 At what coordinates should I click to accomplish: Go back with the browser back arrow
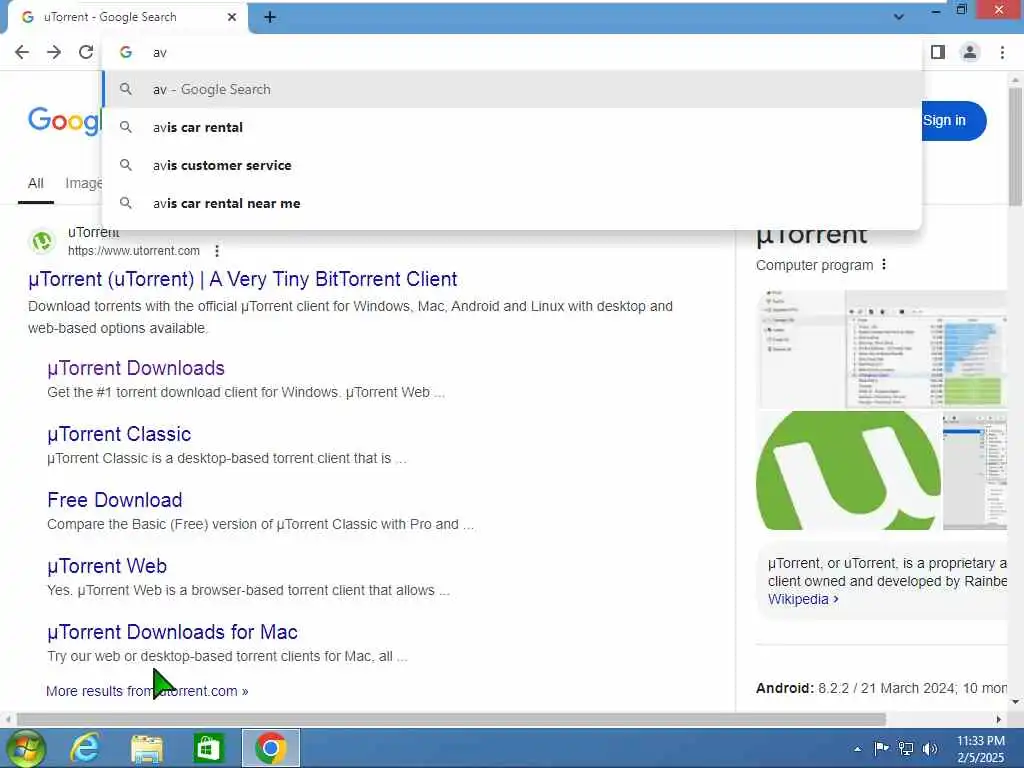click(22, 52)
